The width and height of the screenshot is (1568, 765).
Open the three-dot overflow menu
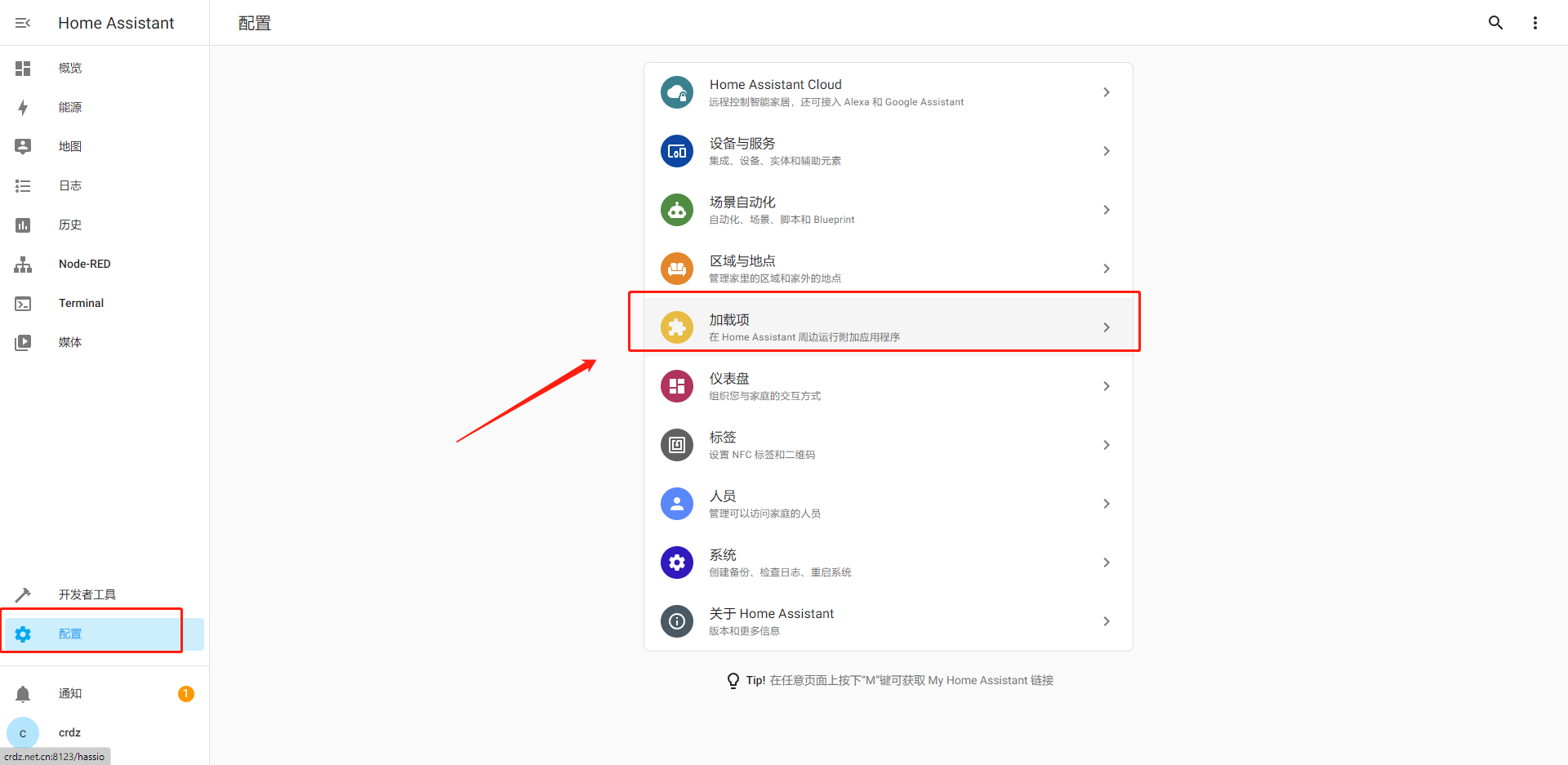[1535, 23]
